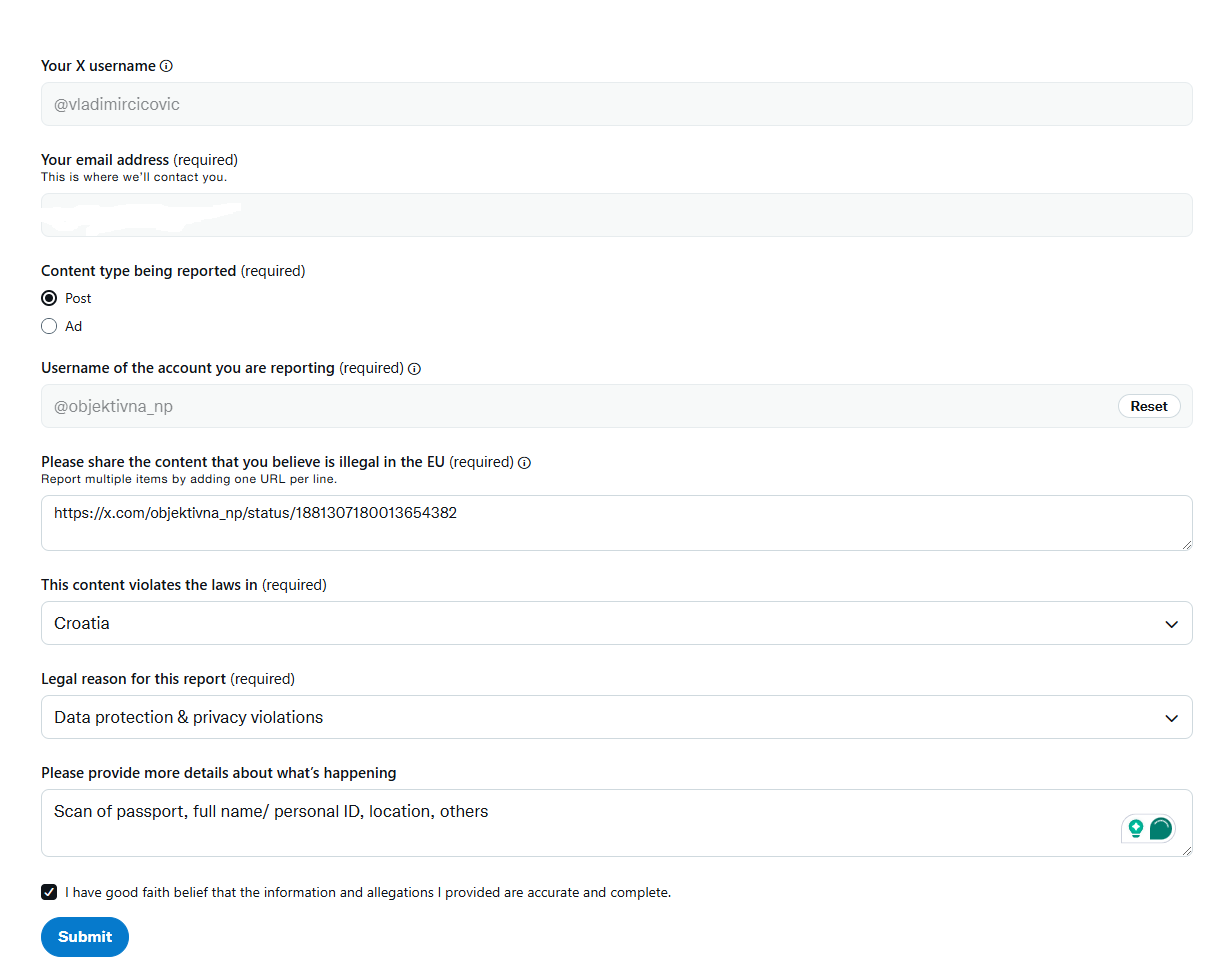The image size is (1222, 964).
Task: Click resize handle of the URL text area
Action: tap(1186, 544)
